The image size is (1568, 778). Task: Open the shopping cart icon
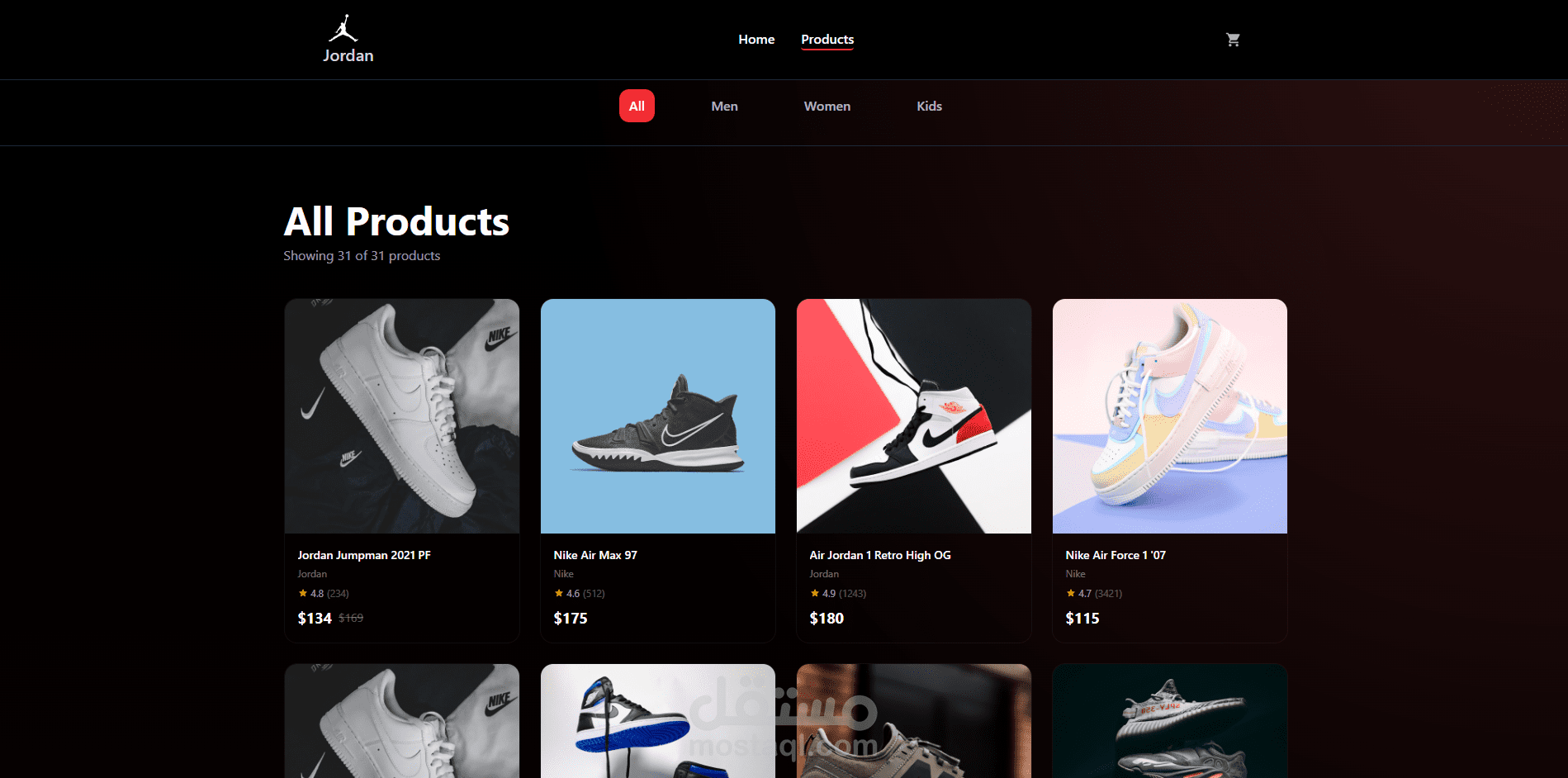(x=1233, y=40)
